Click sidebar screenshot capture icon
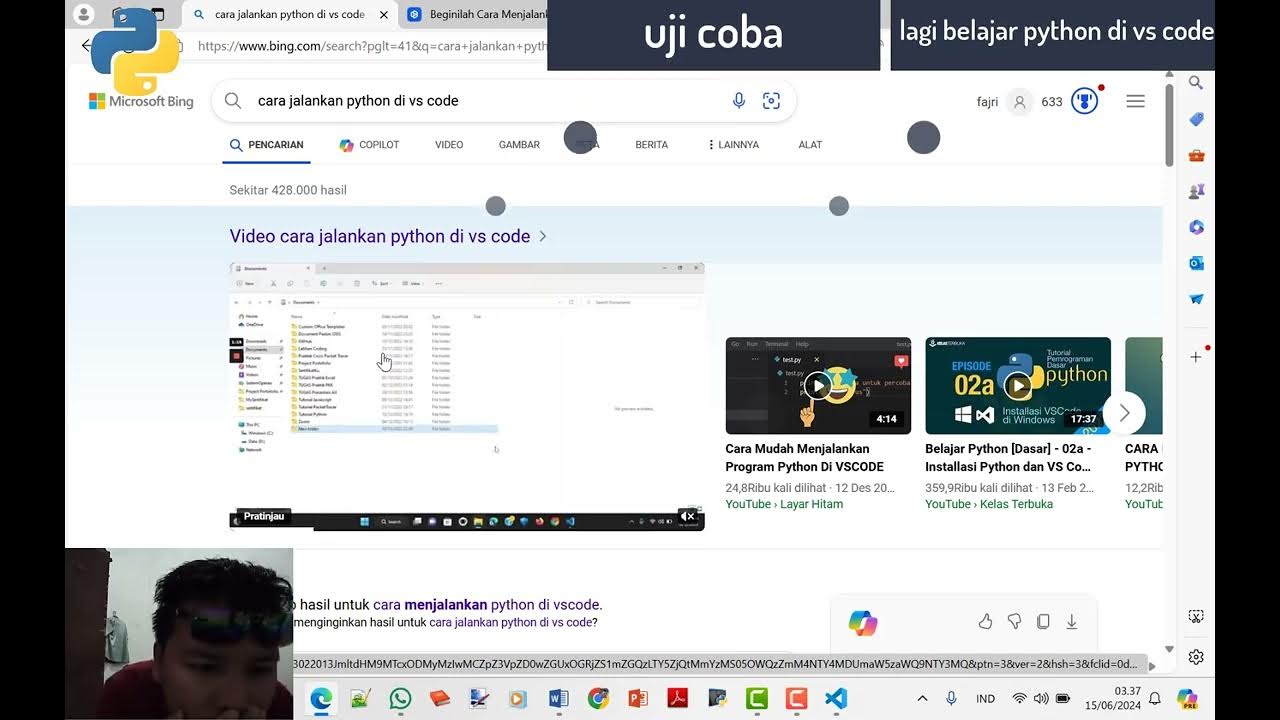 pyautogui.click(x=1196, y=617)
